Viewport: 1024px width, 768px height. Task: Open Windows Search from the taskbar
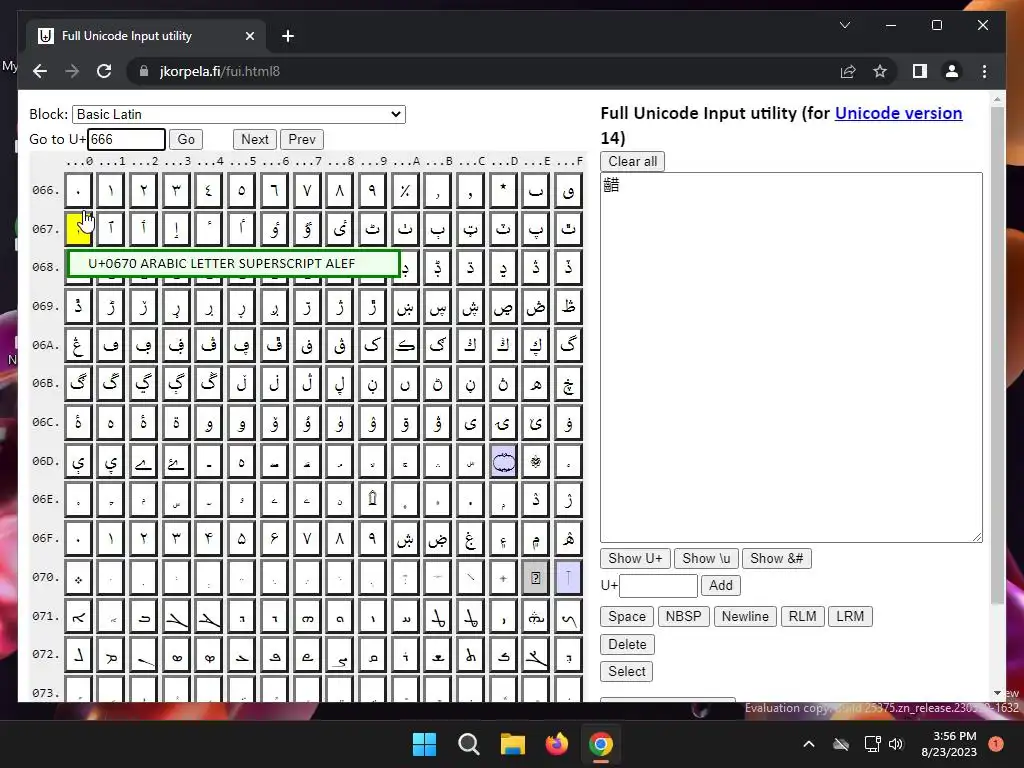point(468,744)
